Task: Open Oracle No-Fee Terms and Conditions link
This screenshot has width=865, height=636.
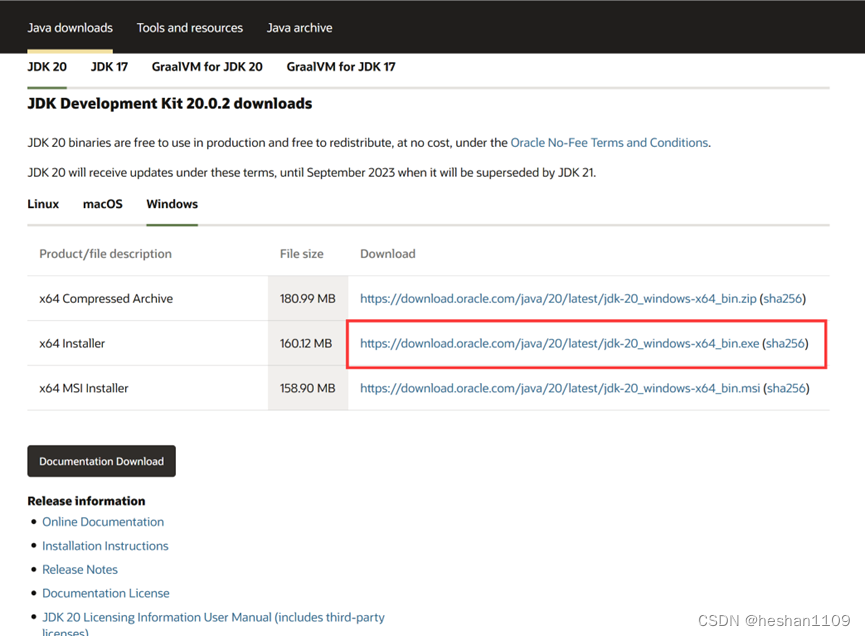Action: (609, 143)
